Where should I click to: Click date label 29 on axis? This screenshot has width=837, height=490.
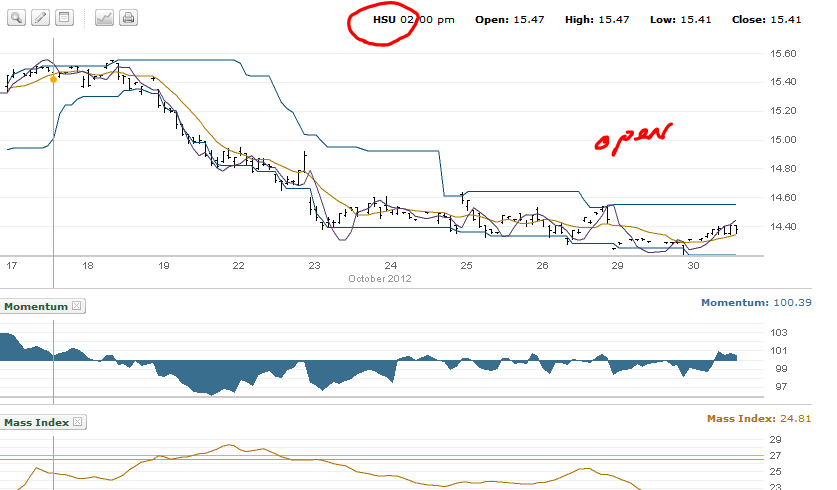(x=617, y=265)
